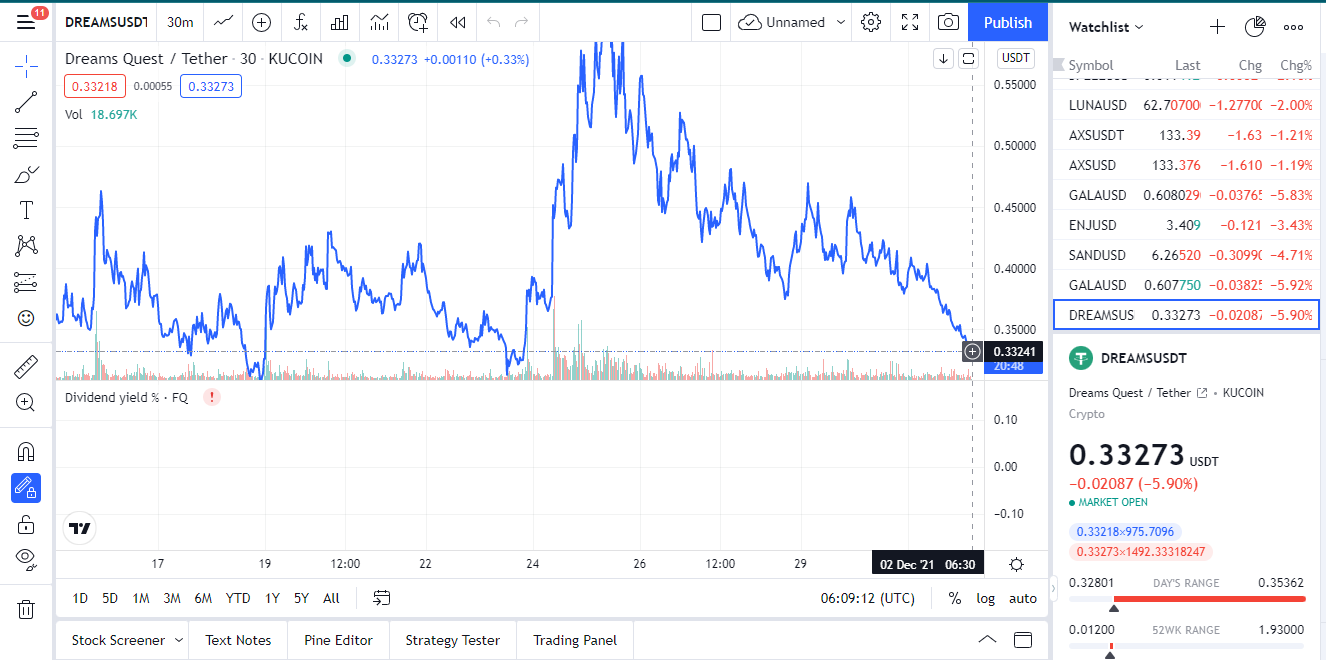Set the 3M time range
Screen dimensions: 1326x660
tap(172, 598)
